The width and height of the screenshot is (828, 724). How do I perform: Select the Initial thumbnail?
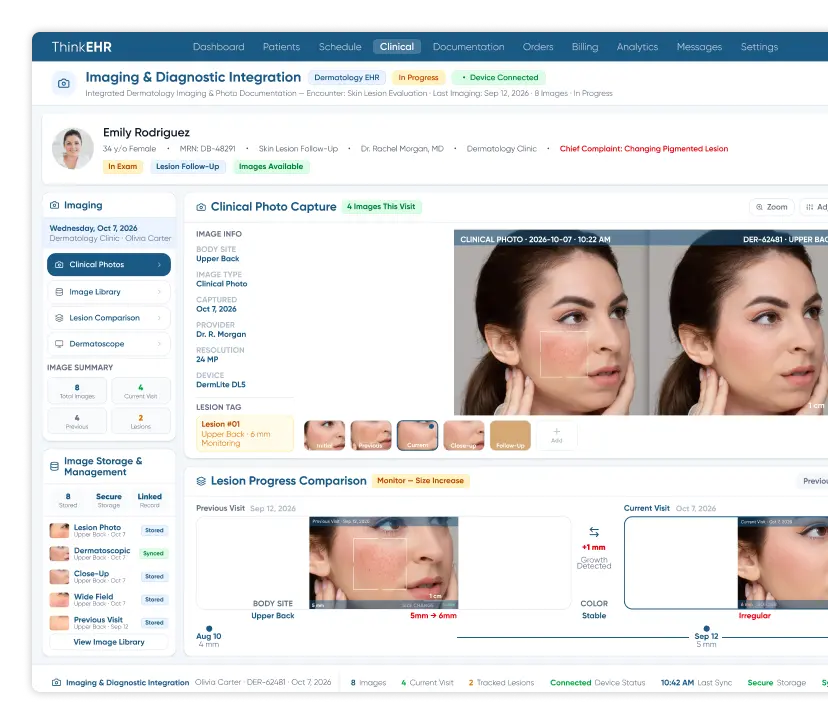coord(324,435)
